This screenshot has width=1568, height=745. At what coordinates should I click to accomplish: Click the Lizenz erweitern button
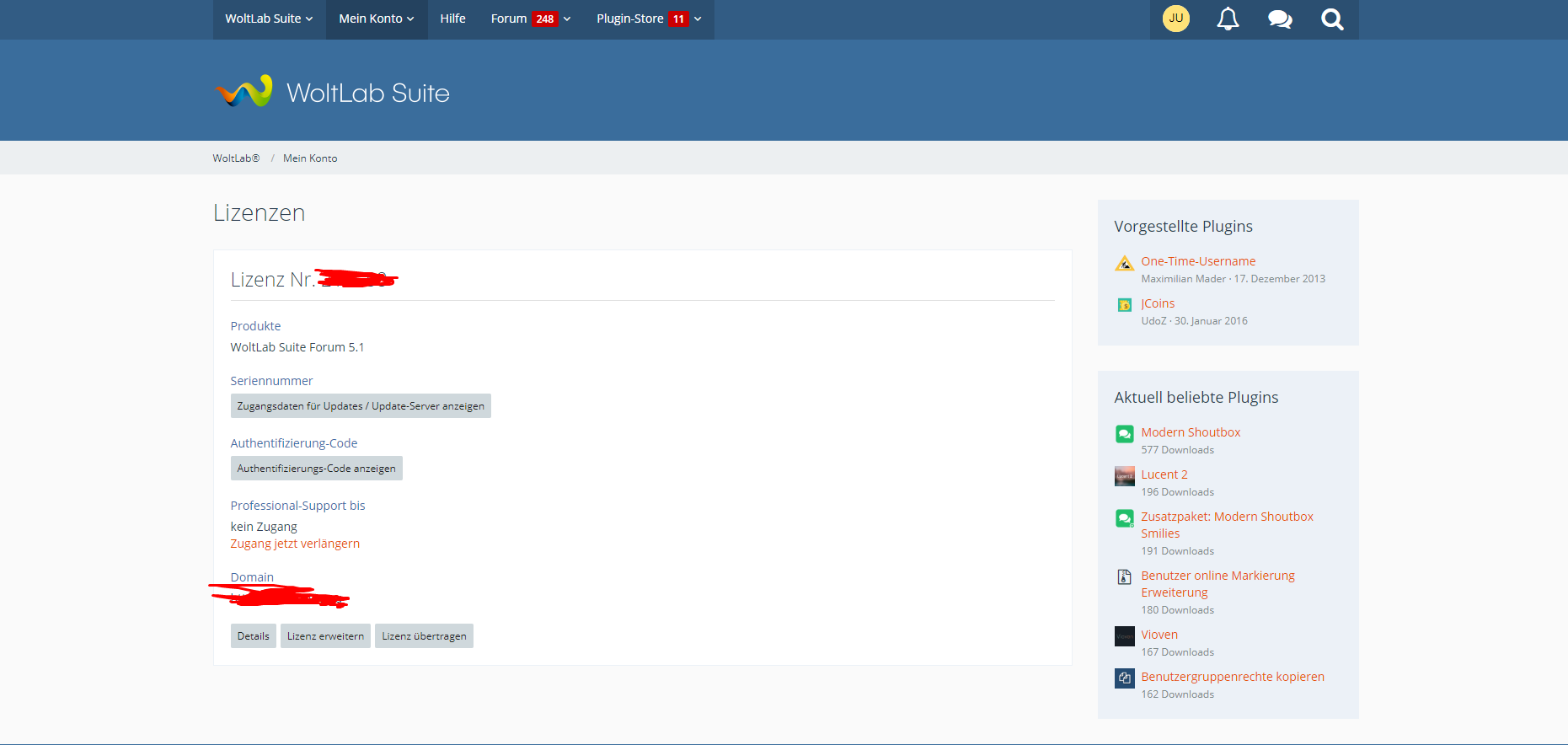(325, 636)
